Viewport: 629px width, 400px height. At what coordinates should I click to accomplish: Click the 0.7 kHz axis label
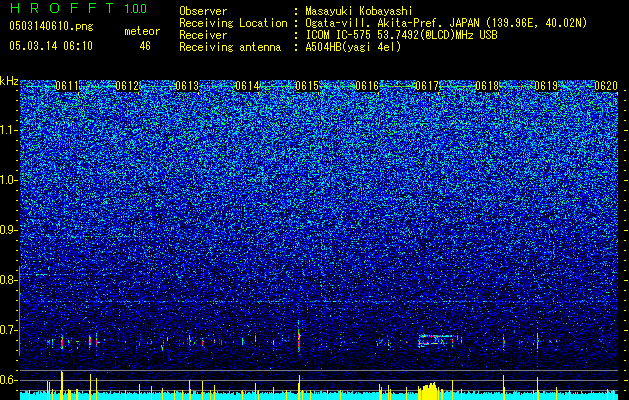tap(9, 330)
